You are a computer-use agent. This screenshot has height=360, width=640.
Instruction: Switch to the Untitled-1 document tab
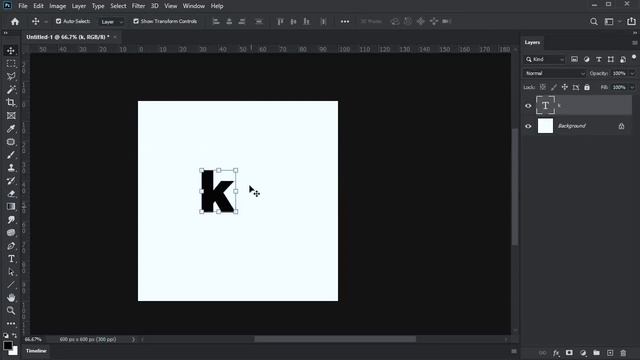[x=68, y=37]
